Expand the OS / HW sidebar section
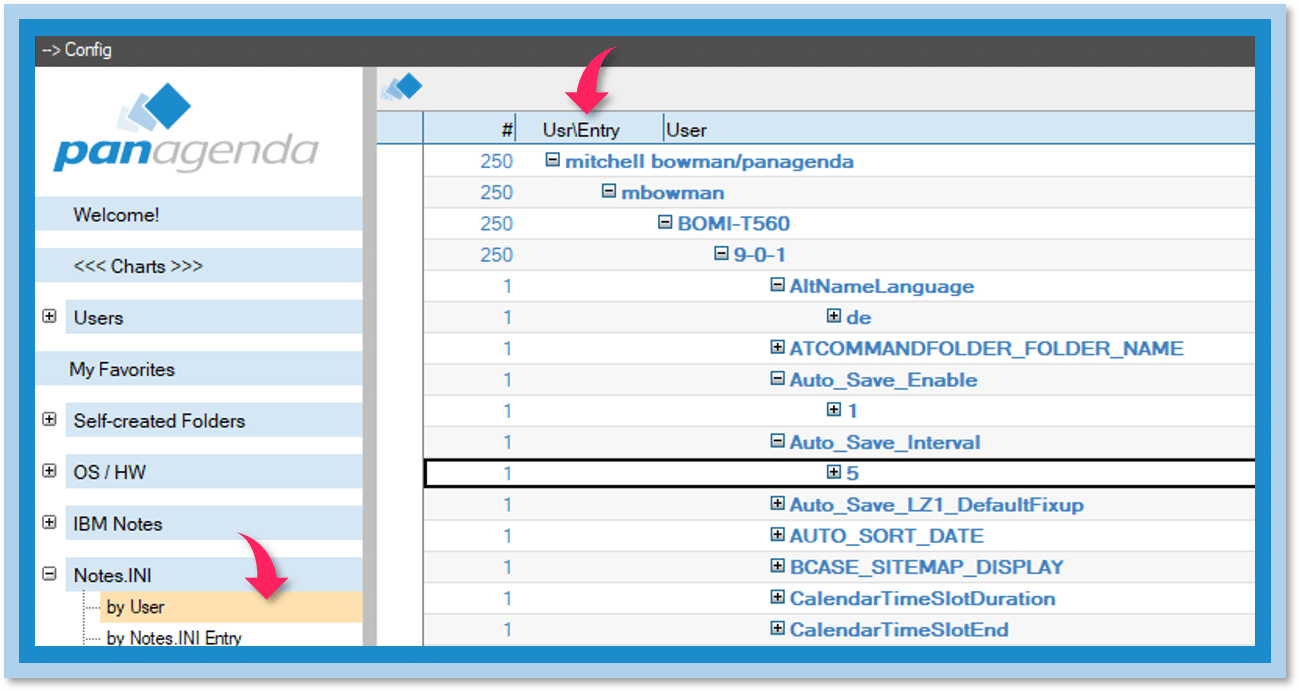This screenshot has height=691, width=1299. tap(49, 471)
